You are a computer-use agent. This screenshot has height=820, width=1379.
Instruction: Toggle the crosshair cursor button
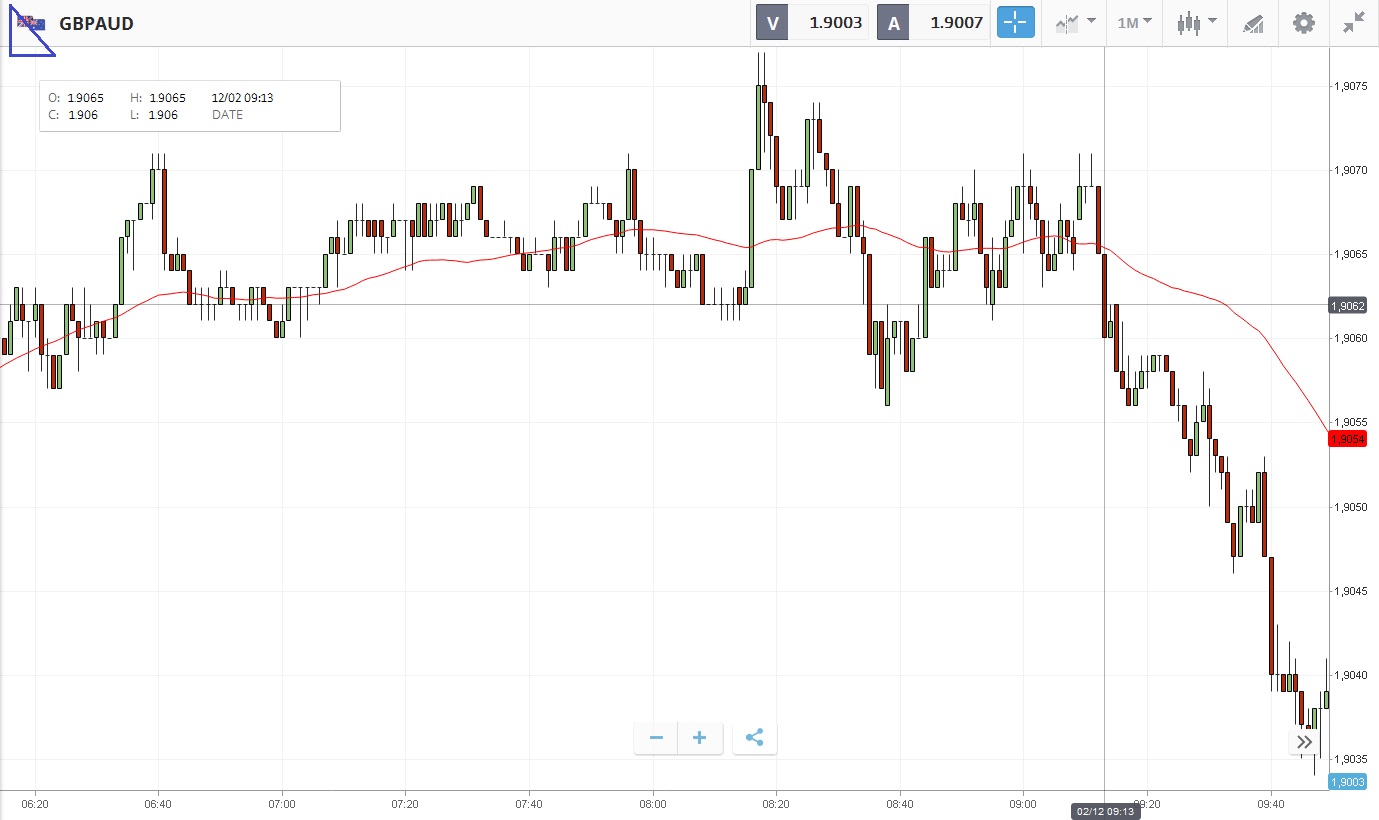[x=1015, y=22]
